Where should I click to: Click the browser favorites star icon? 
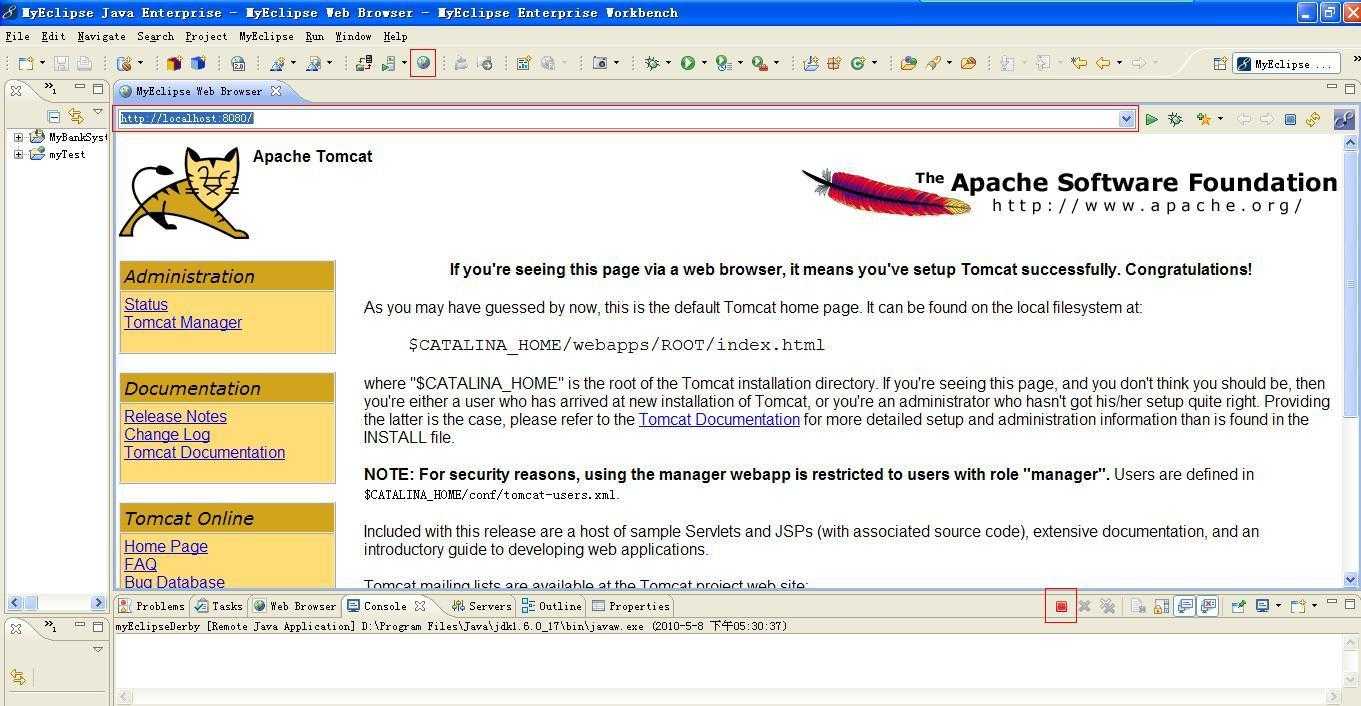click(x=1203, y=119)
